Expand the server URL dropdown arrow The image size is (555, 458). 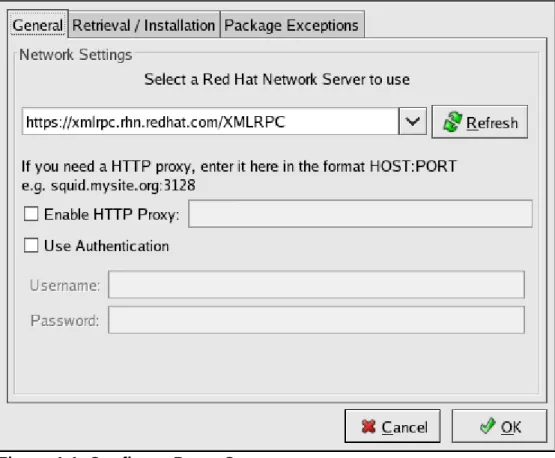click(x=413, y=121)
